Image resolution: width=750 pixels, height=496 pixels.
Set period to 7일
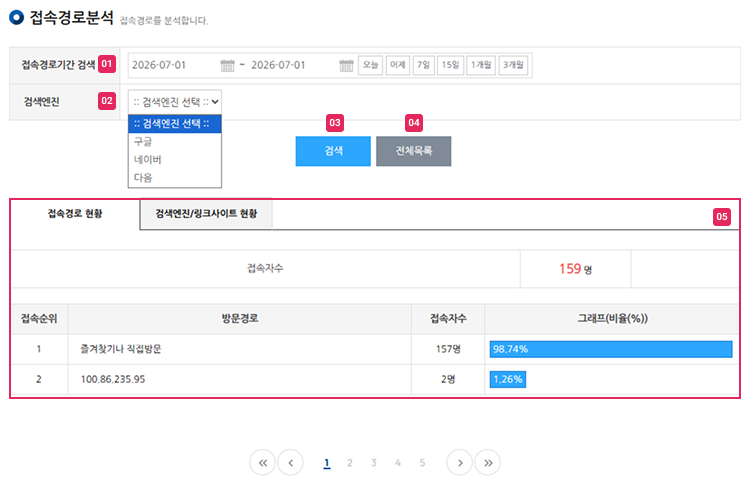coord(423,65)
